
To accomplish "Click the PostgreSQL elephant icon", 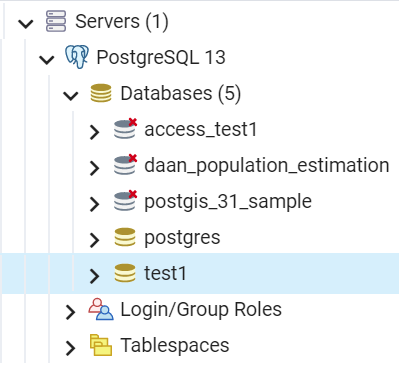I will pyautogui.click(x=77, y=57).
